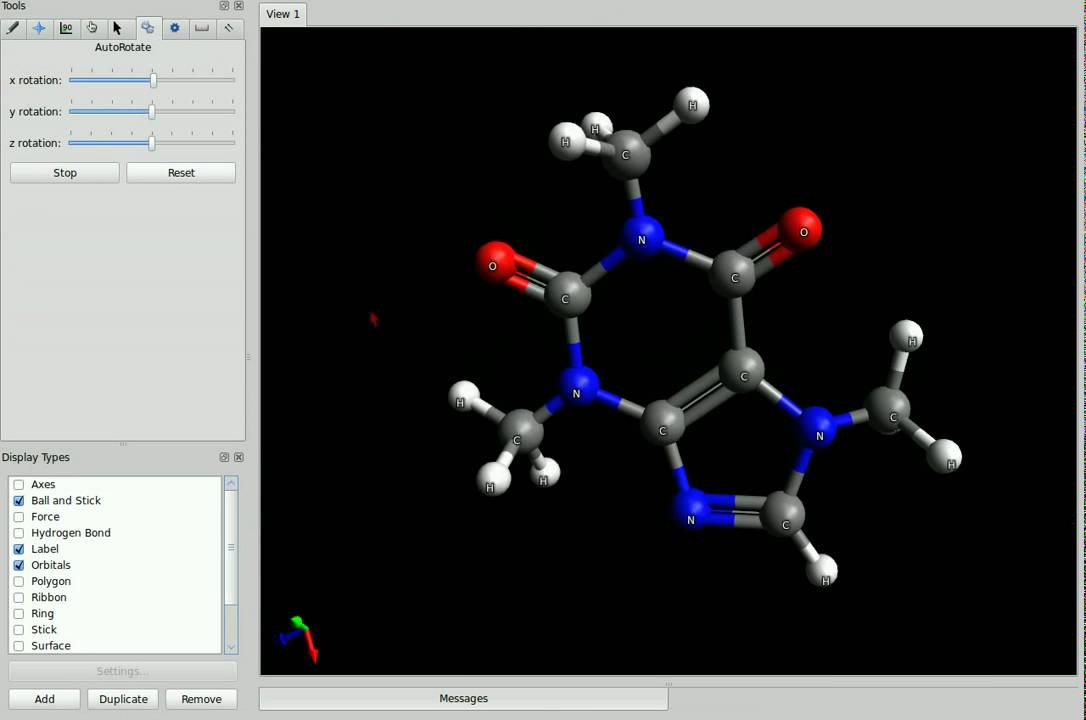The image size is (1086, 720).
Task: Enable the Hydrogen Bond display type
Action: (18, 533)
